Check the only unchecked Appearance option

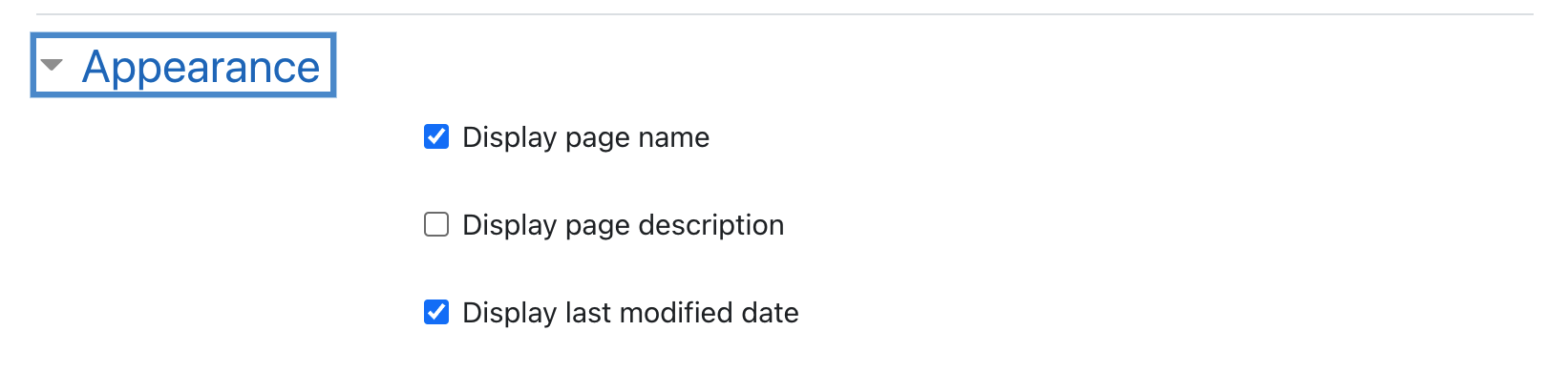click(x=436, y=224)
